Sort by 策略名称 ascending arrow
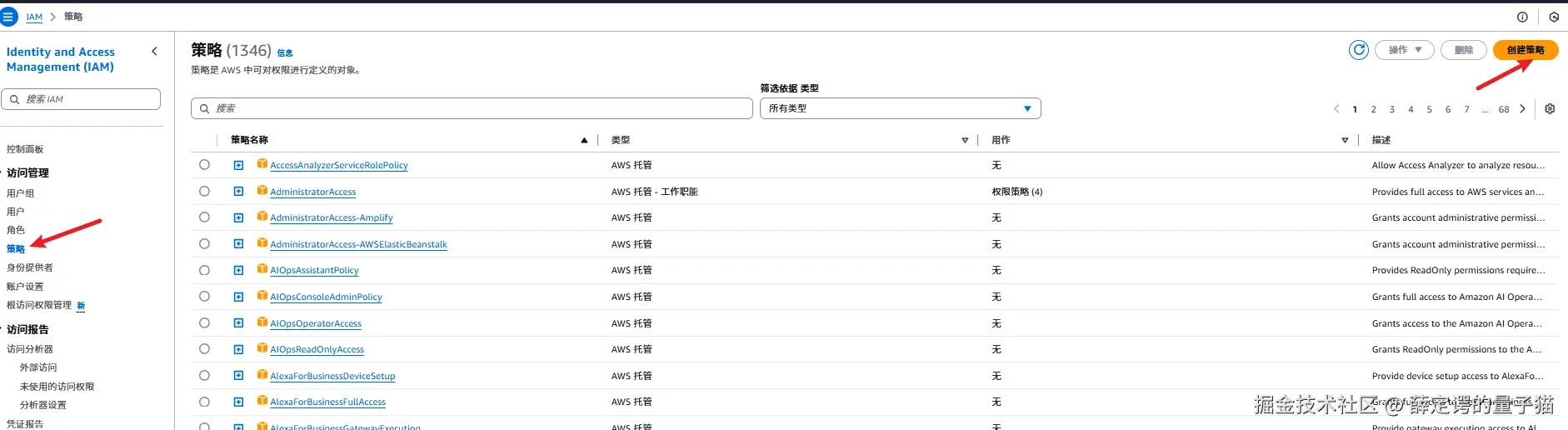 (x=584, y=140)
